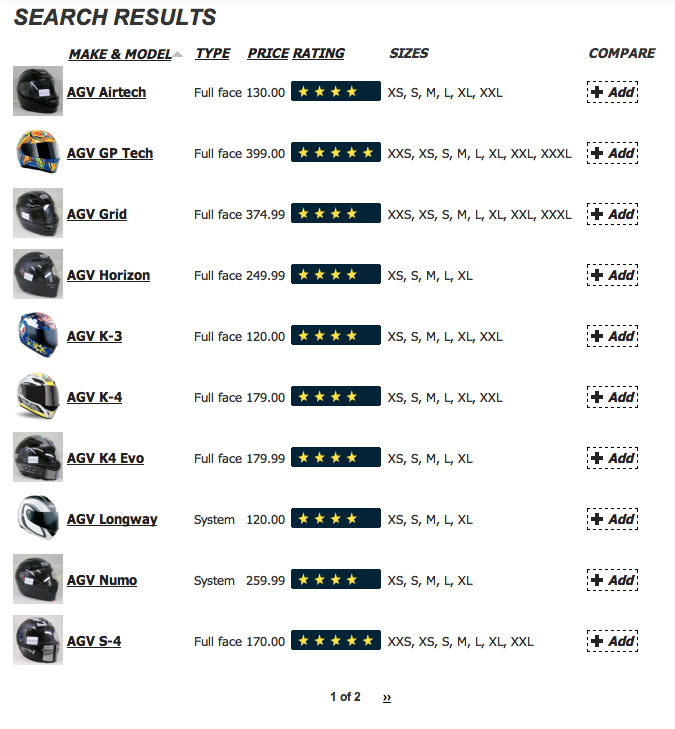This screenshot has height=729, width=675.
Task: Click the AGV S-4 star rating
Action: point(336,640)
